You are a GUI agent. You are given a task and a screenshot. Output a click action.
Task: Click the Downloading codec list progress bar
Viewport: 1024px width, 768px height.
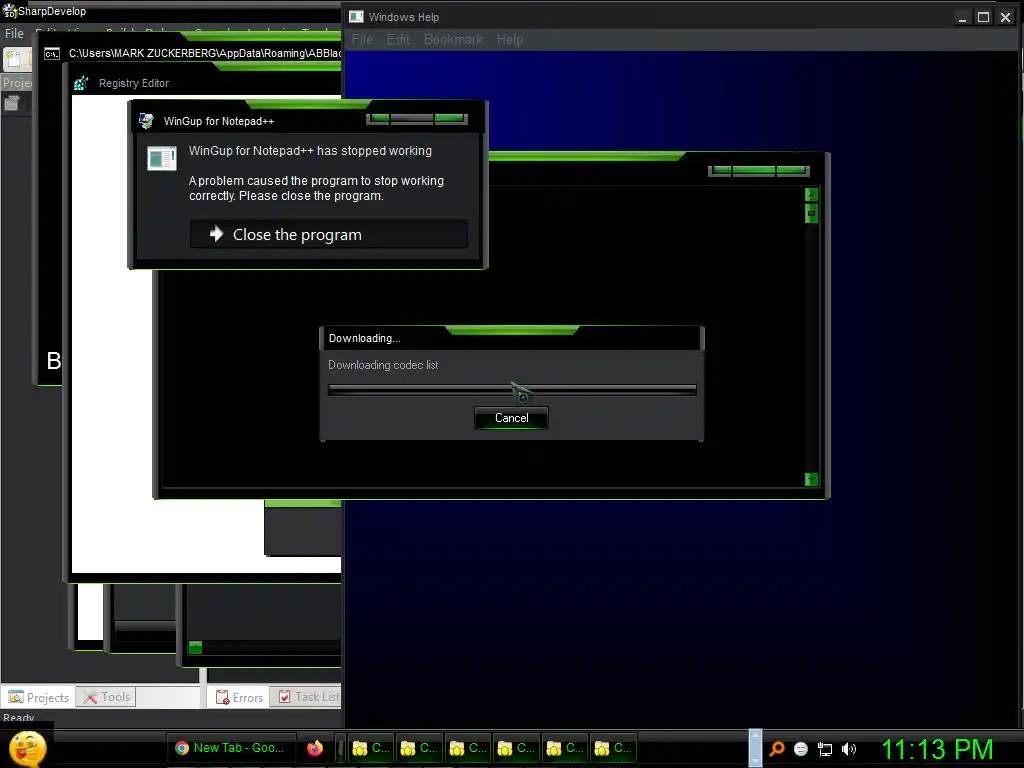[x=512, y=389]
